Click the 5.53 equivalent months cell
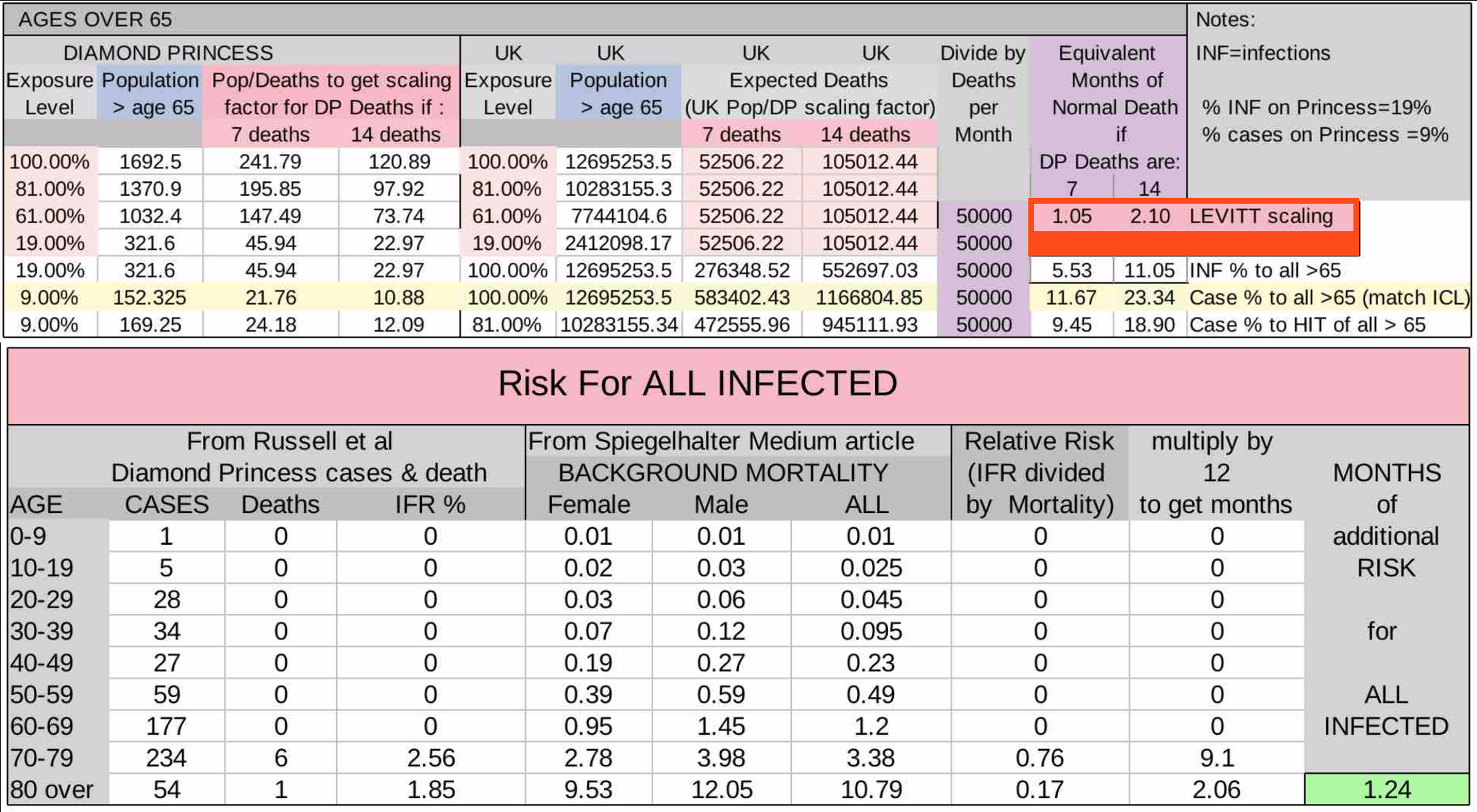 click(x=1072, y=270)
